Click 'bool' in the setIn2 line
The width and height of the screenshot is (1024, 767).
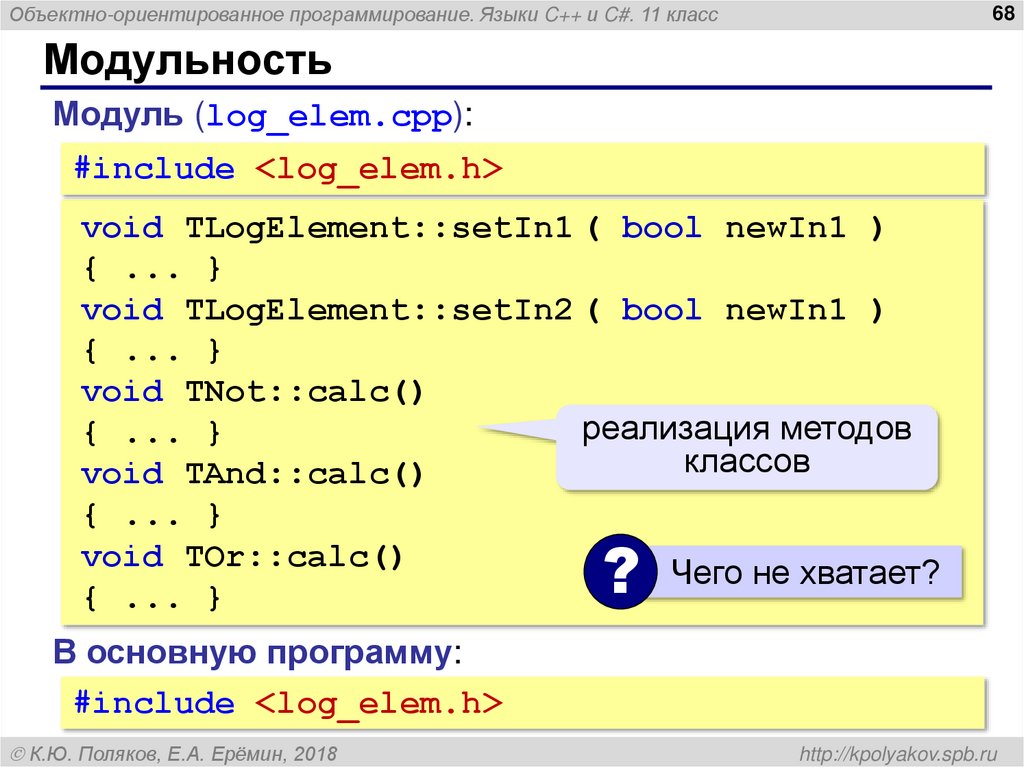coord(661,310)
